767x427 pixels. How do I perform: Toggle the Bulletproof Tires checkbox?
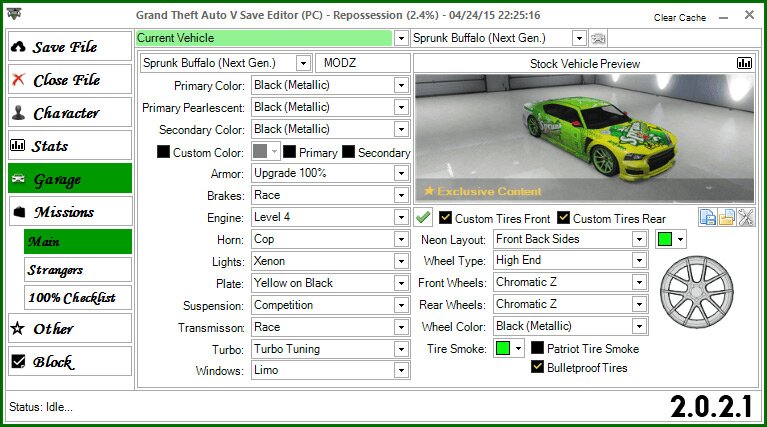tap(538, 368)
